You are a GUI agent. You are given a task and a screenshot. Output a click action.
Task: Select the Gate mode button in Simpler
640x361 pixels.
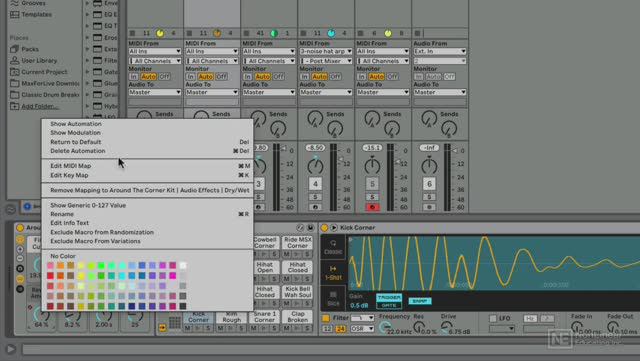tap(389, 305)
